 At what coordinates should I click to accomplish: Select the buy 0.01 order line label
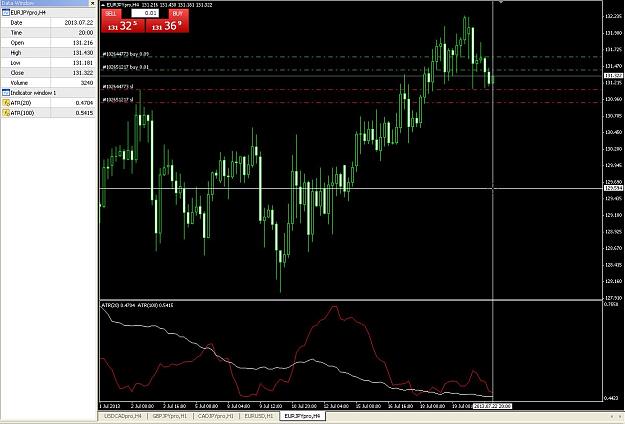click(x=126, y=67)
